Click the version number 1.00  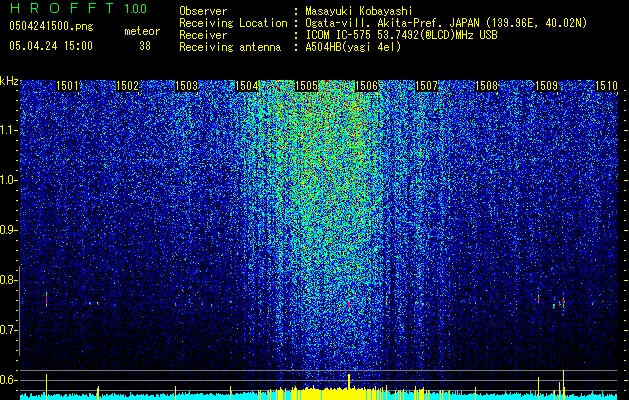pyautogui.click(x=136, y=8)
